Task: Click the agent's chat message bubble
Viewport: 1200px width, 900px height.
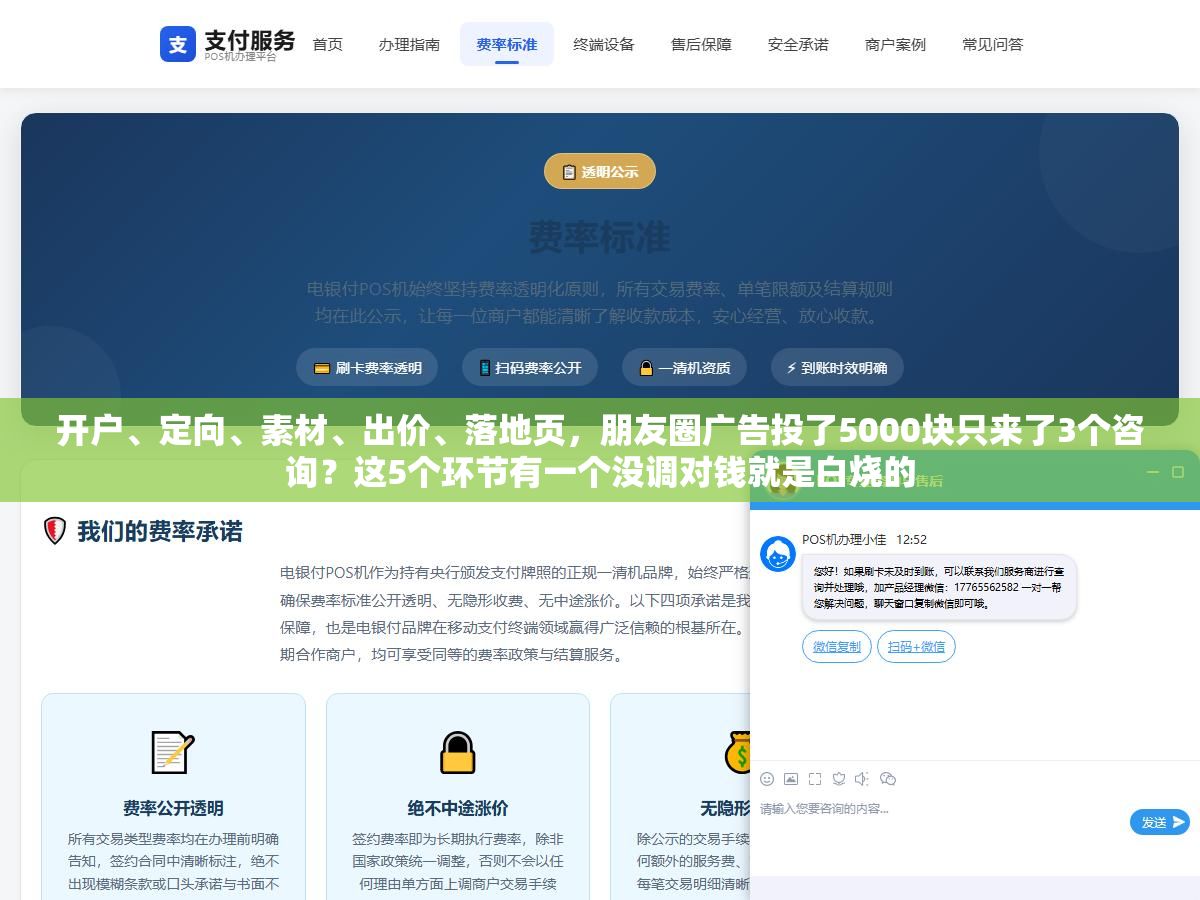Action: [x=939, y=588]
